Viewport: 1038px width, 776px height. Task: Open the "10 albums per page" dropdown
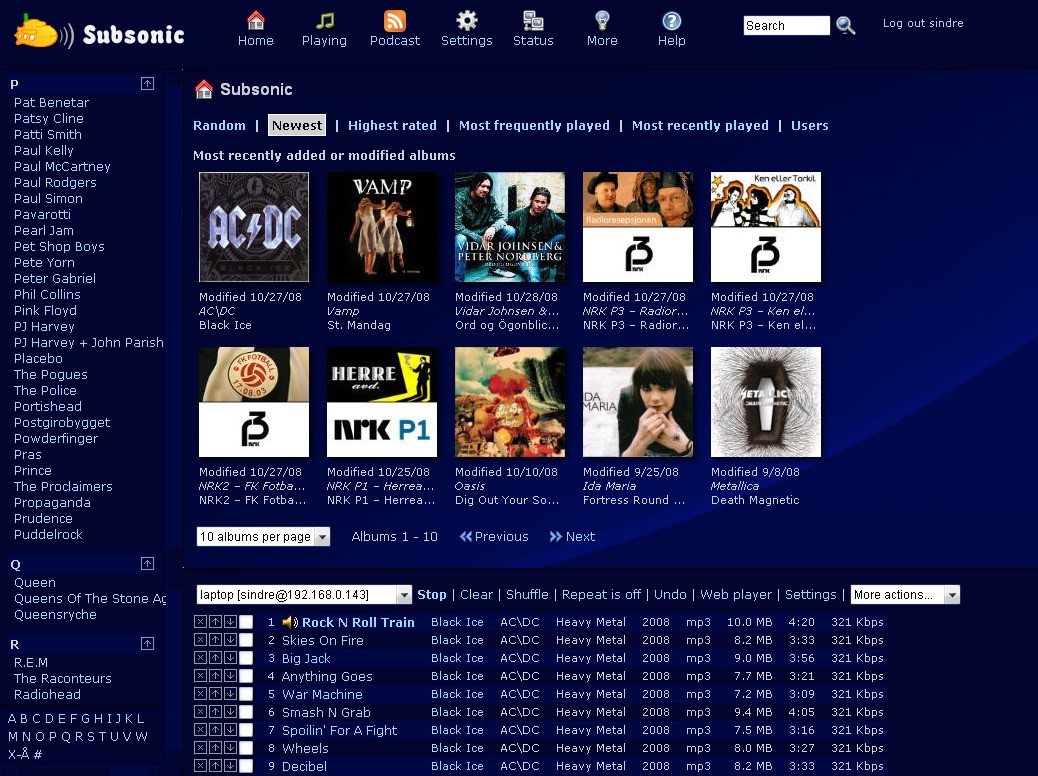[263, 536]
